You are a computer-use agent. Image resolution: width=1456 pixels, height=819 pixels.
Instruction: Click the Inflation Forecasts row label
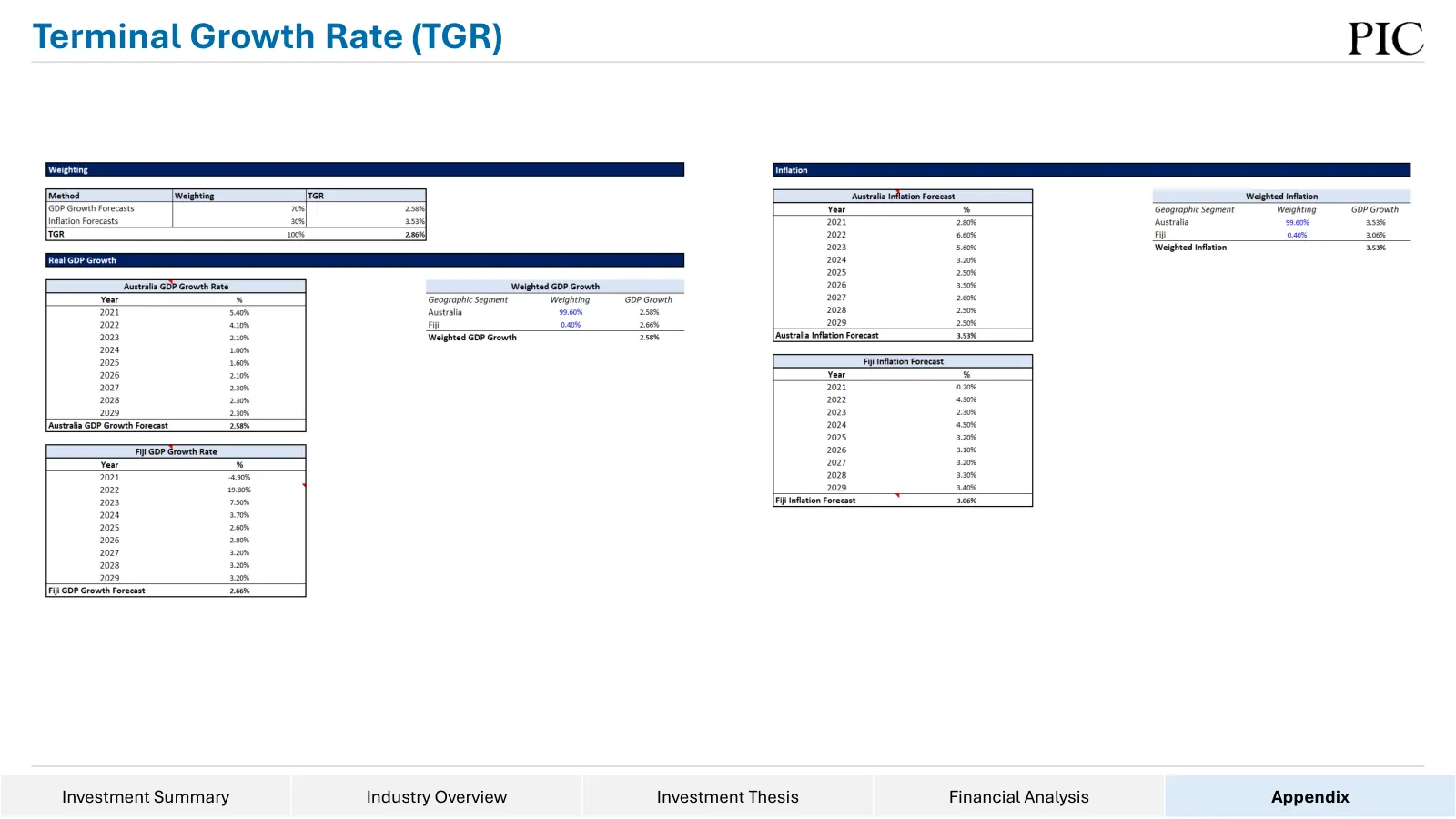pyautogui.click(x=83, y=221)
